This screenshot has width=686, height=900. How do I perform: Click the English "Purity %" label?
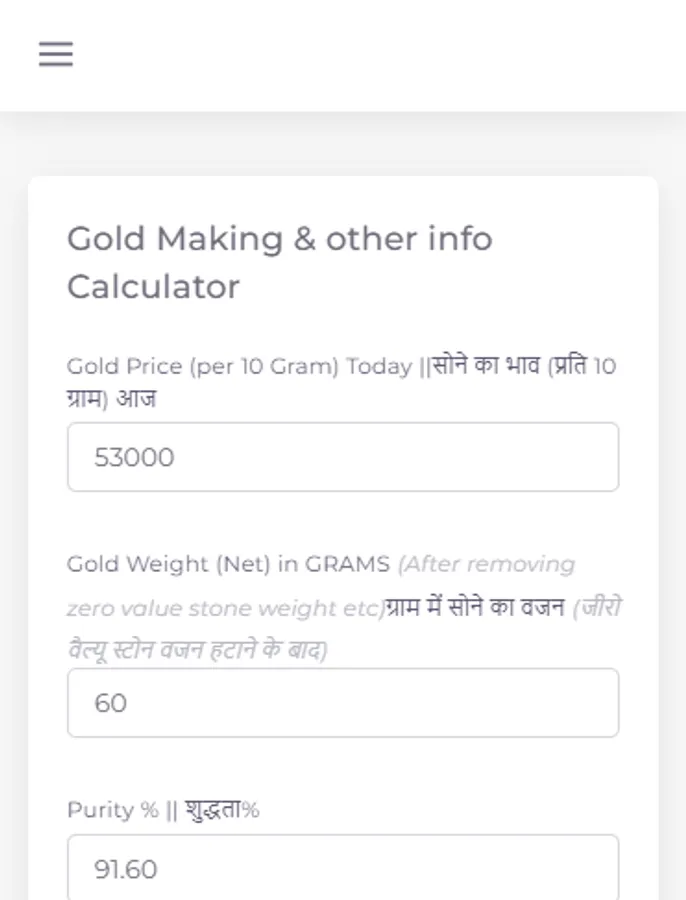tap(112, 810)
